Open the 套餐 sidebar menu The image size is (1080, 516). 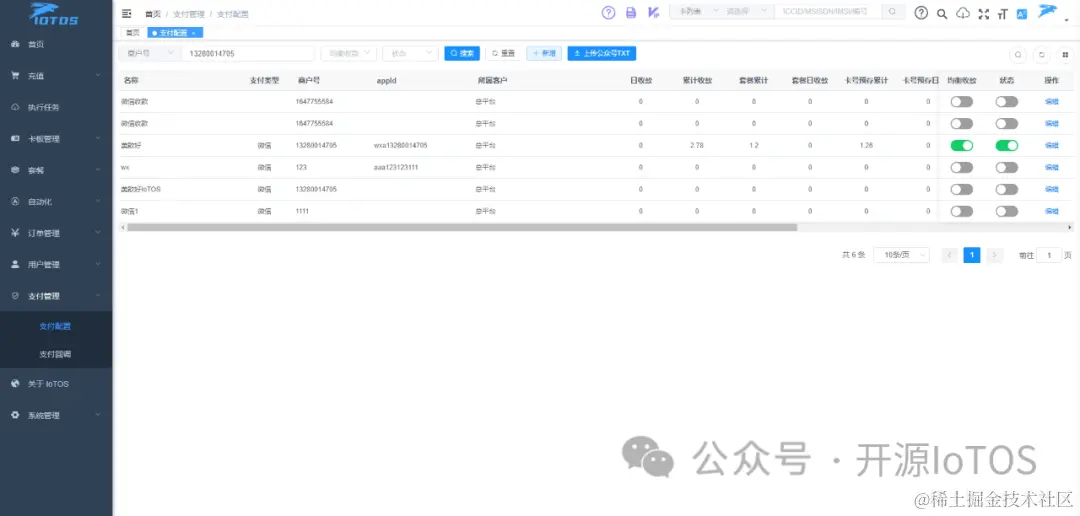click(x=55, y=170)
